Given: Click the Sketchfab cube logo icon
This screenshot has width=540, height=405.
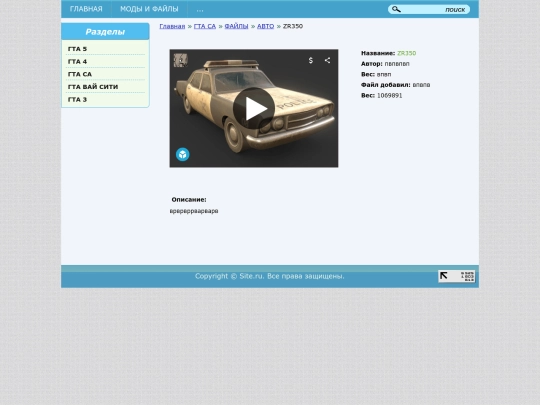Looking at the screenshot, I should [x=183, y=154].
